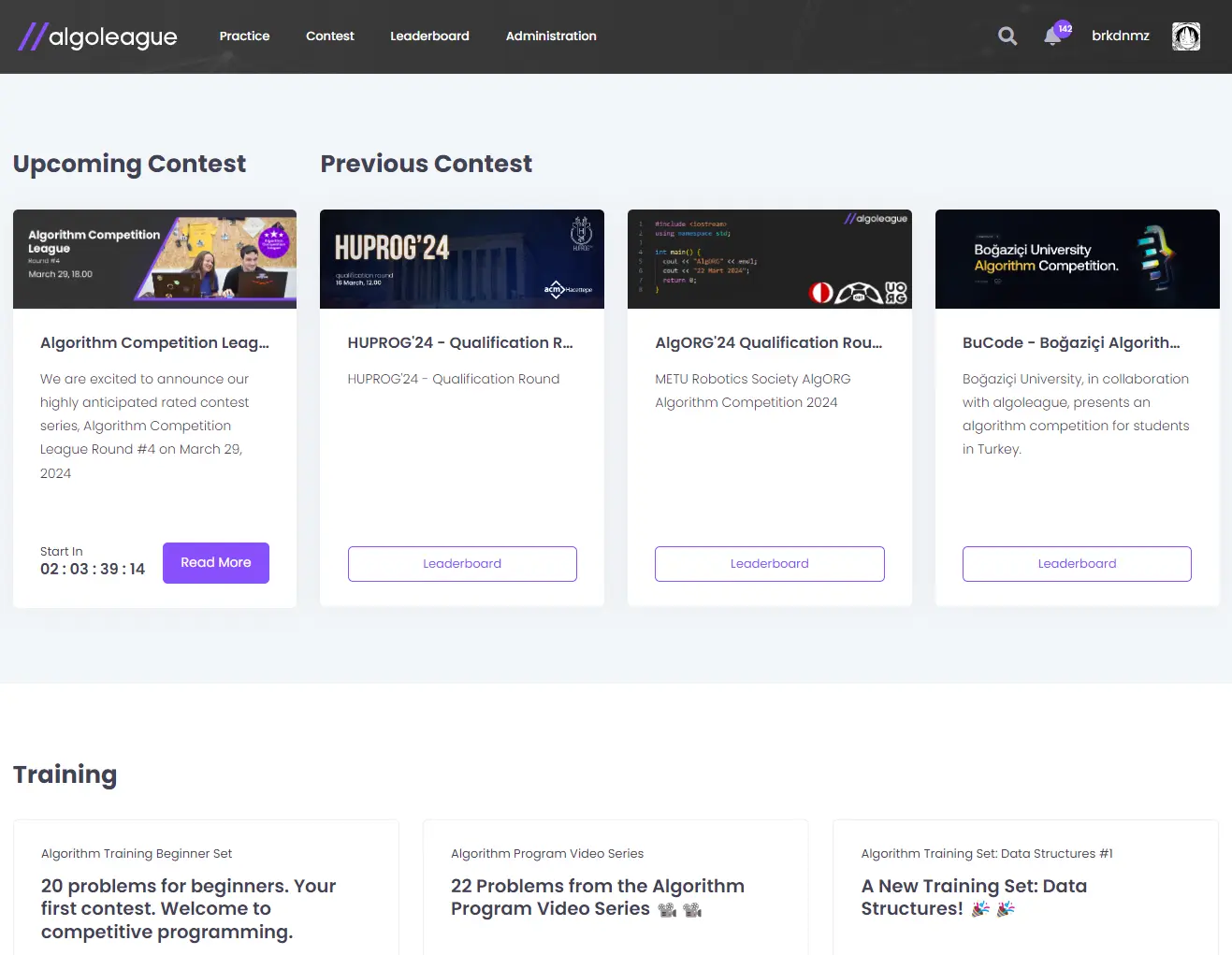Open the "HUPROG'24 - Qualification R..." title
Viewport: 1232px width, 955px height.
[460, 342]
